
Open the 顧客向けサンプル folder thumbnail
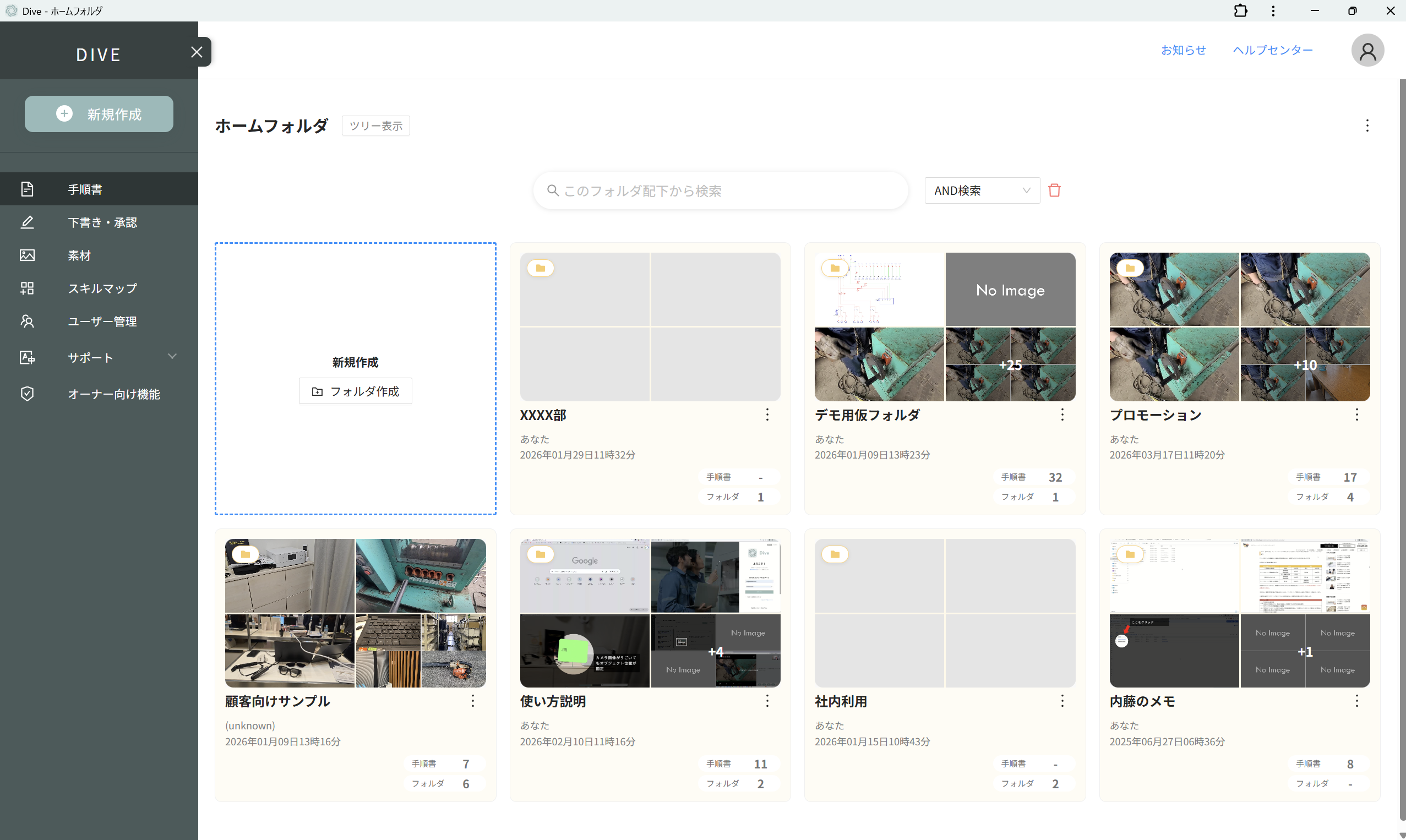pos(355,613)
